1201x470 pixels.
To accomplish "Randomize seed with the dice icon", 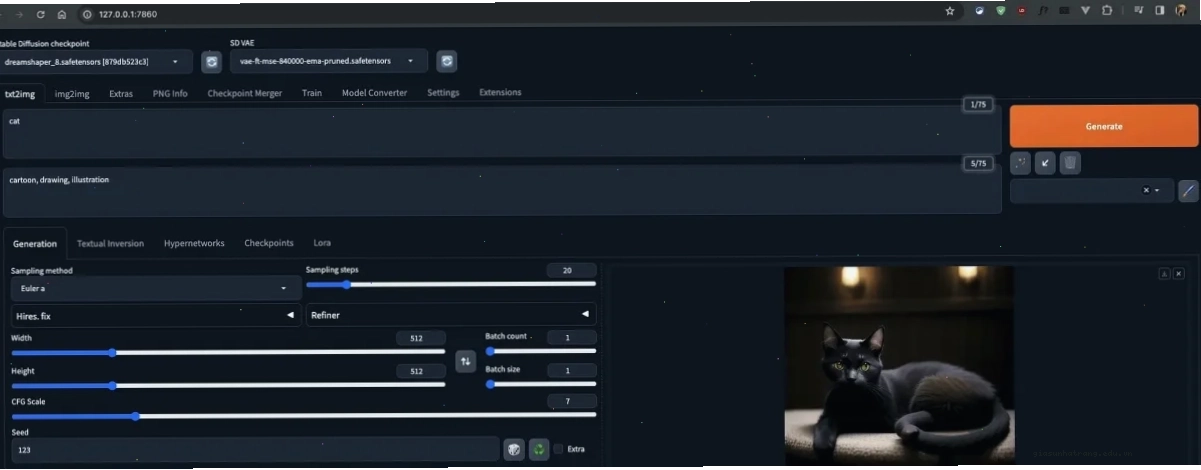I will 513,449.
